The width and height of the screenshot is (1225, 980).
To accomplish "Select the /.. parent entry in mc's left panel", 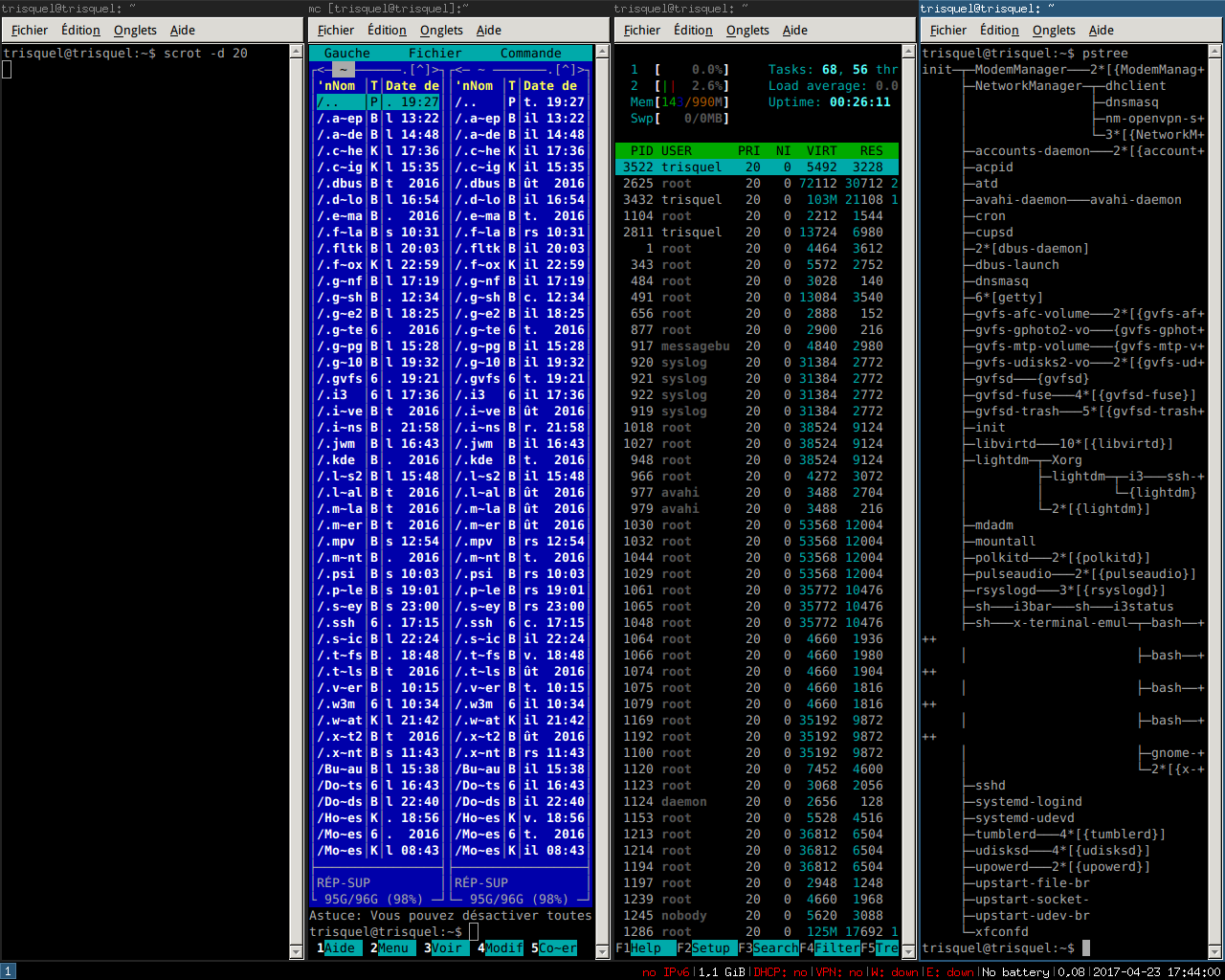I will (x=378, y=102).
